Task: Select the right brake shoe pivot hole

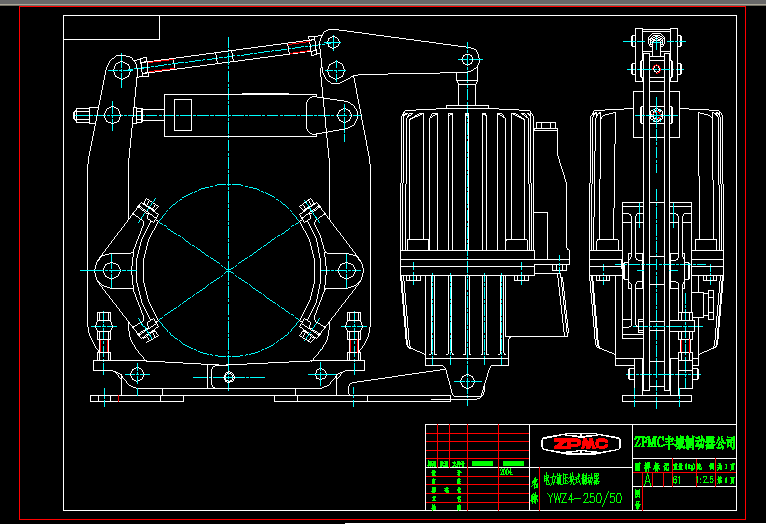Action: [348, 269]
